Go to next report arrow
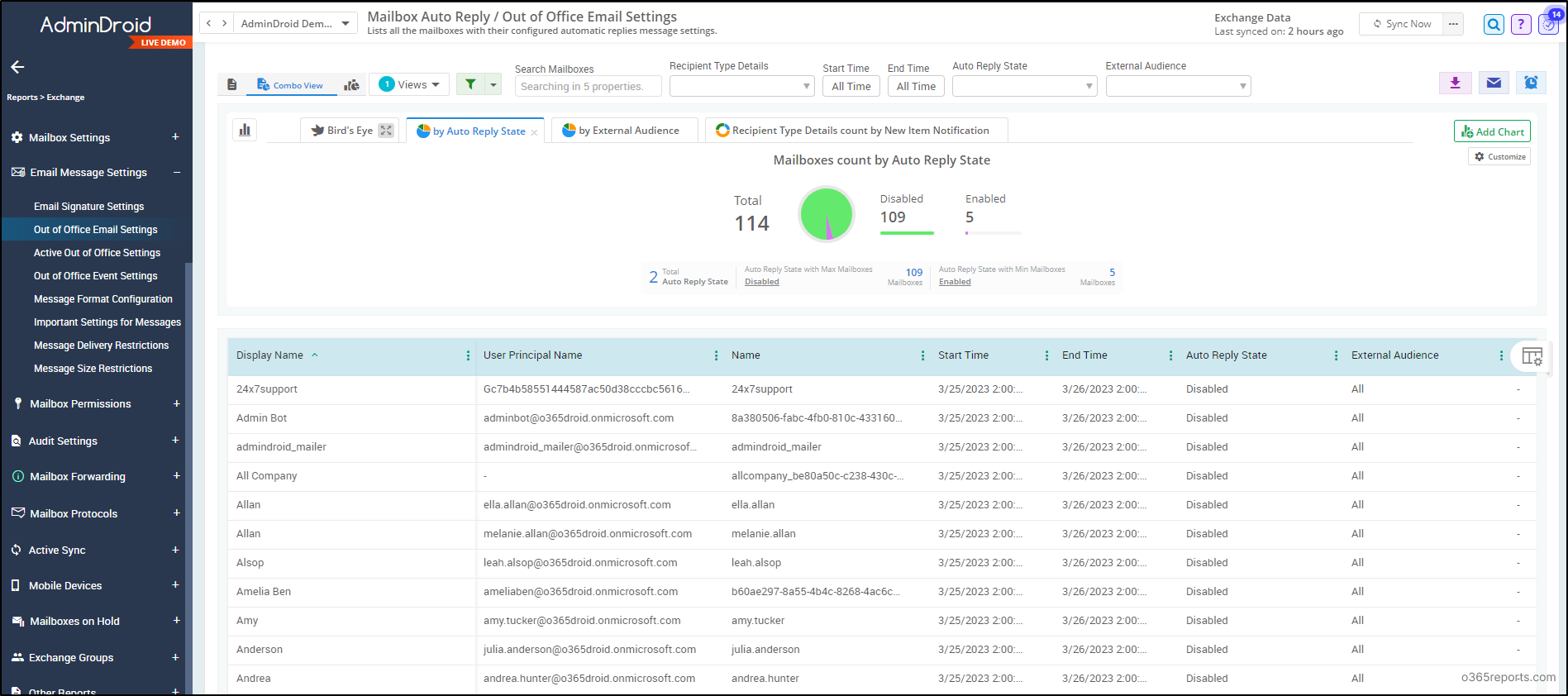The image size is (1568, 696). click(x=225, y=23)
